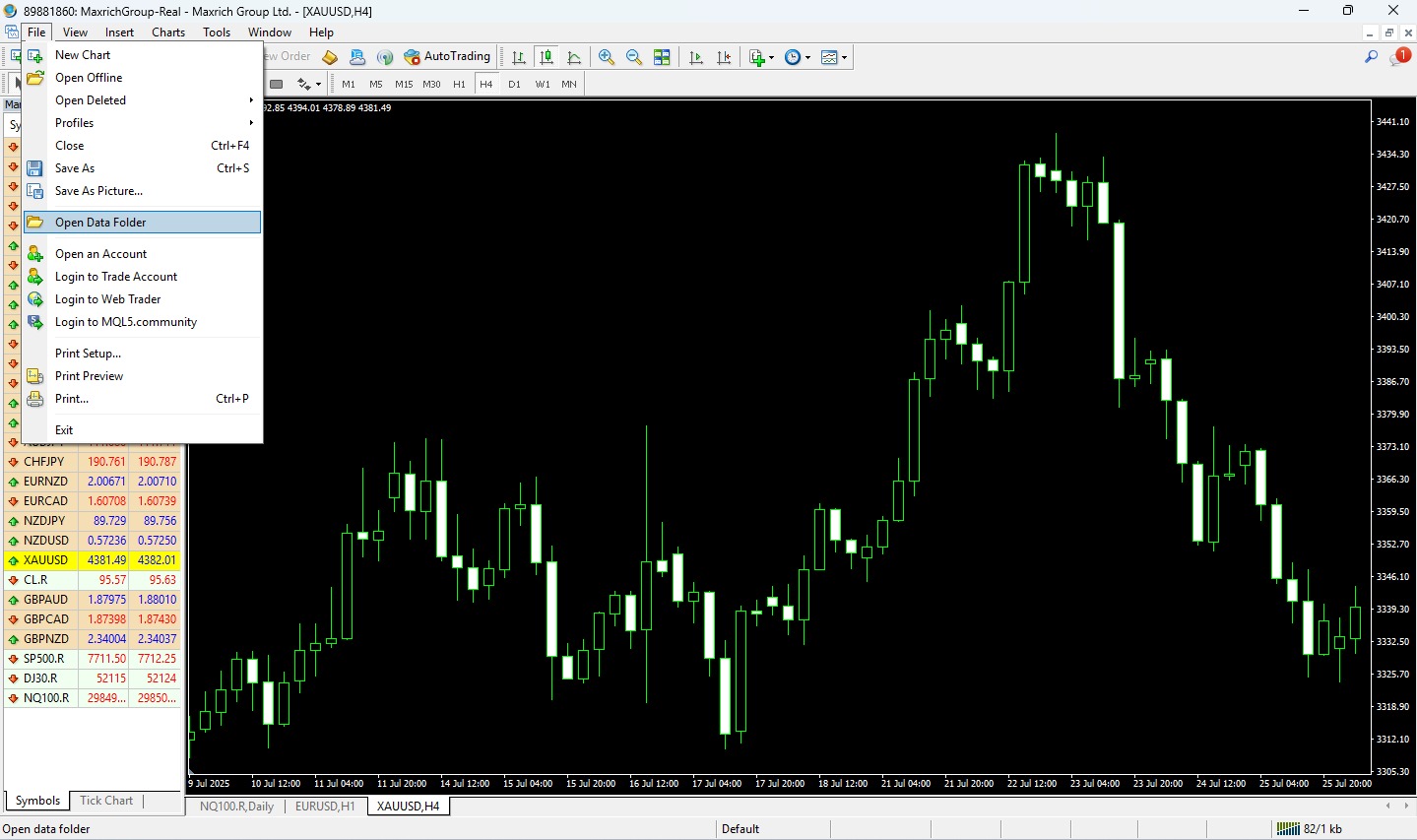The height and width of the screenshot is (840, 1417).
Task: Switch timeframe to M1
Action: [x=349, y=85]
